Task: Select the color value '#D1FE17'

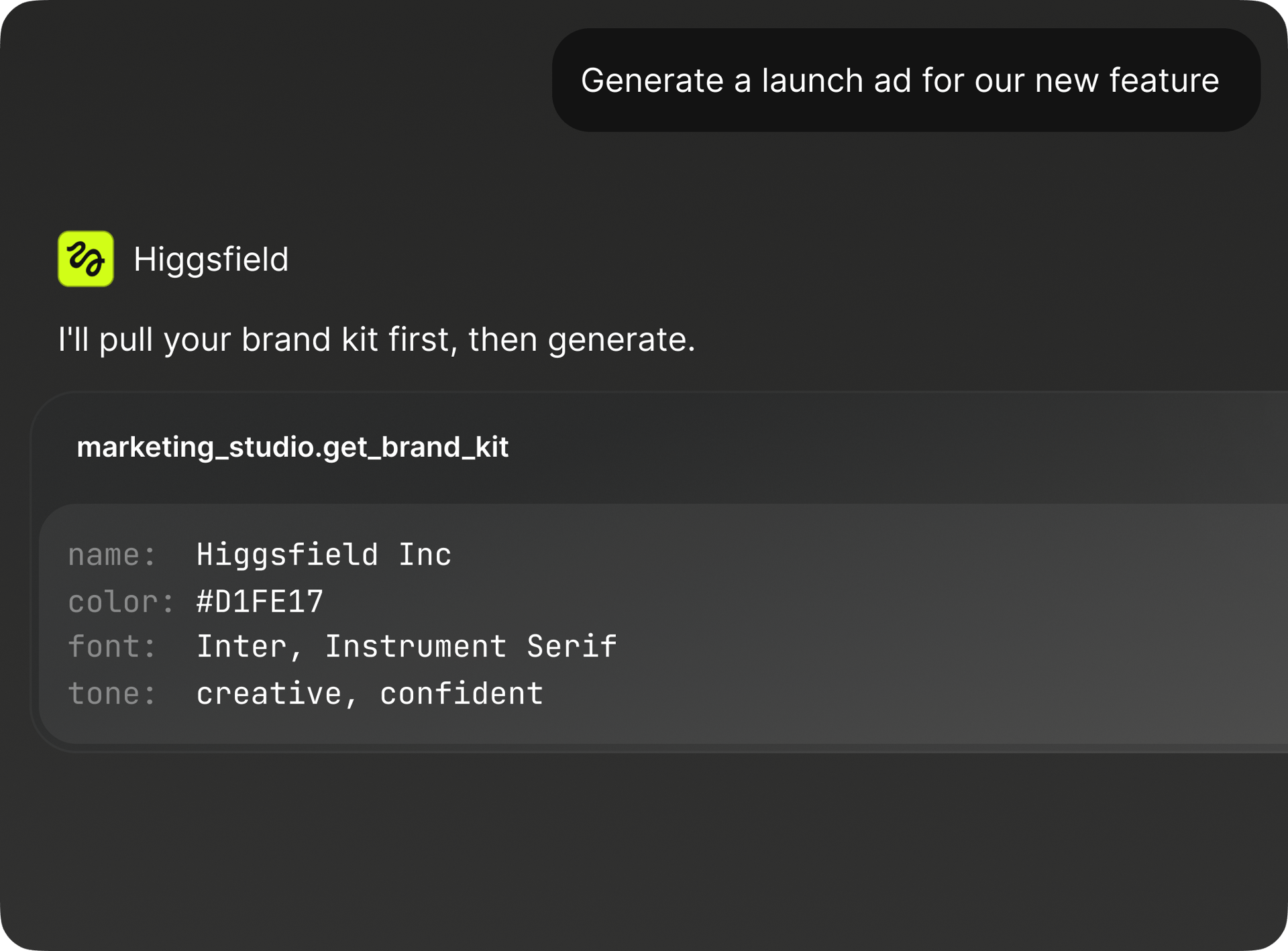Action: [260, 602]
